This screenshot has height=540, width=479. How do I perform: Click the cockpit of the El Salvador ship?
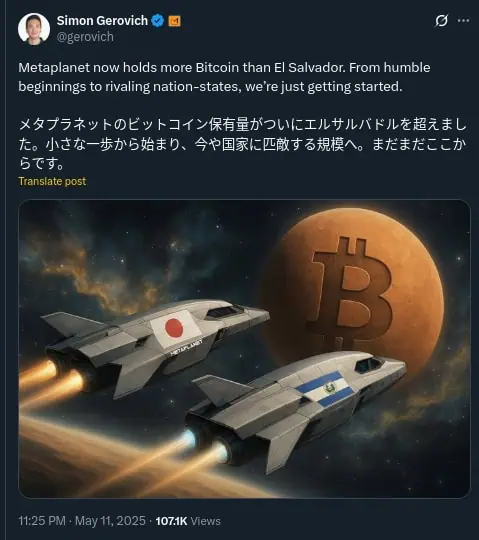tap(368, 365)
